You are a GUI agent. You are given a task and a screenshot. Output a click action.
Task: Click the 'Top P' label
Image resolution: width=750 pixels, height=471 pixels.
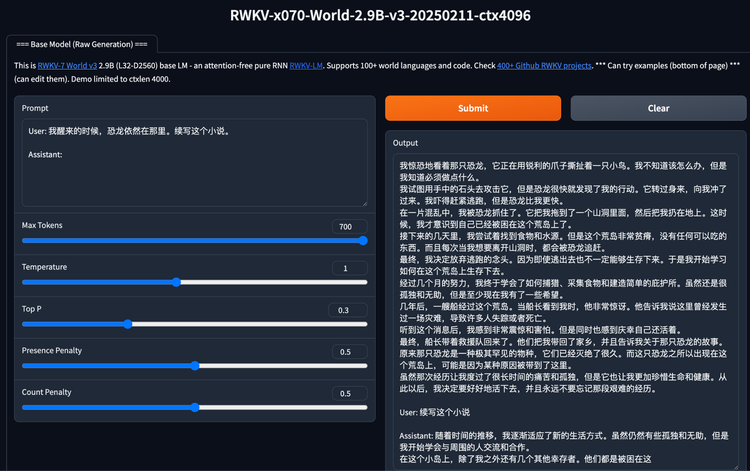tap(32, 309)
